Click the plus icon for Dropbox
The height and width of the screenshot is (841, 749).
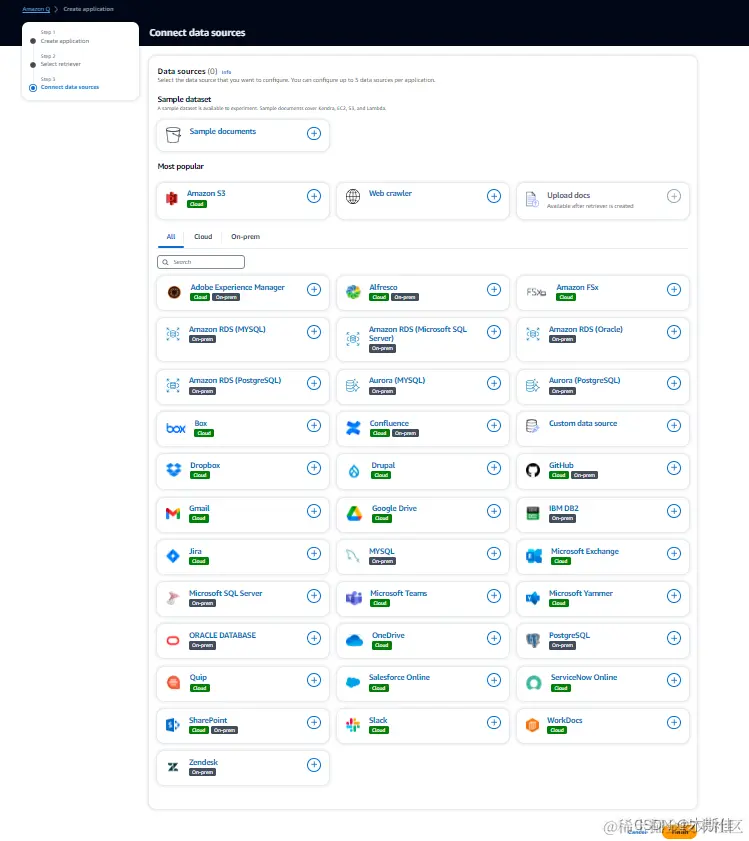[x=314, y=468]
